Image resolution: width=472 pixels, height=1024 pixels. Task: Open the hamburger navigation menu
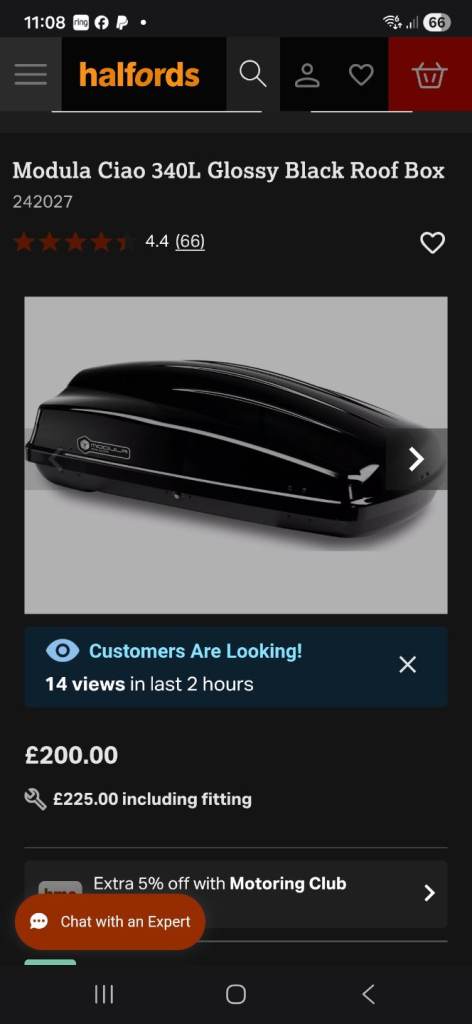coord(31,74)
